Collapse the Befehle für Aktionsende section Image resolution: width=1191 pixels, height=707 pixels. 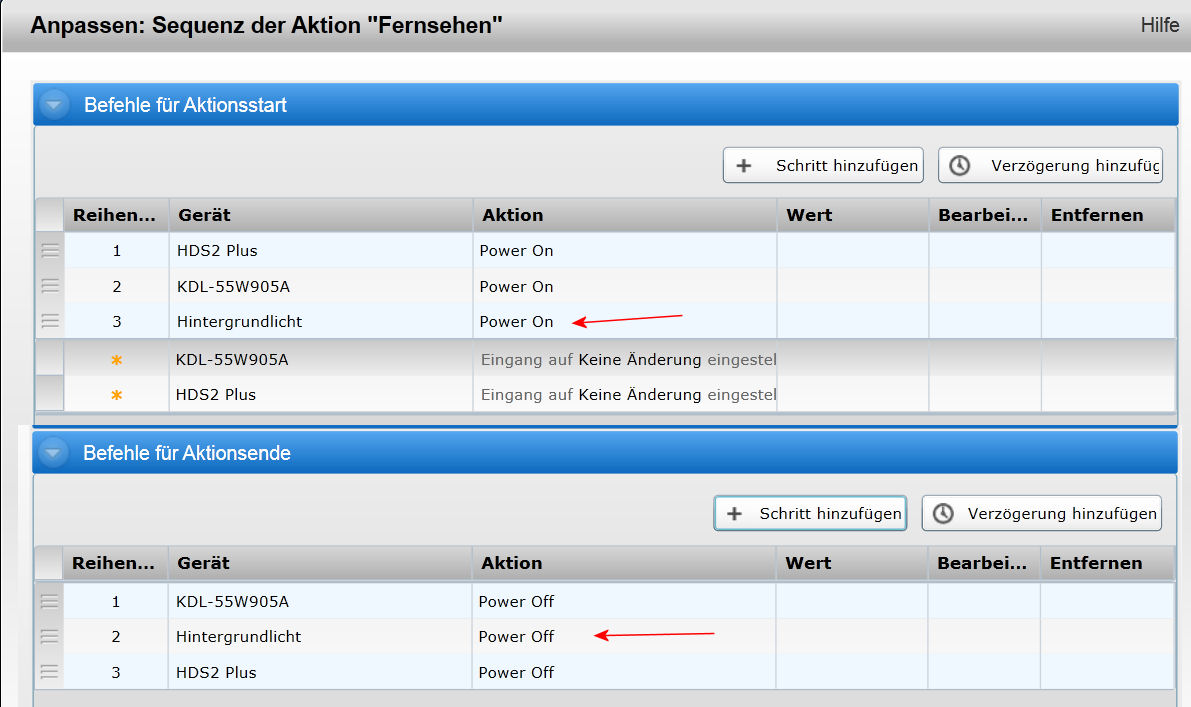point(53,453)
